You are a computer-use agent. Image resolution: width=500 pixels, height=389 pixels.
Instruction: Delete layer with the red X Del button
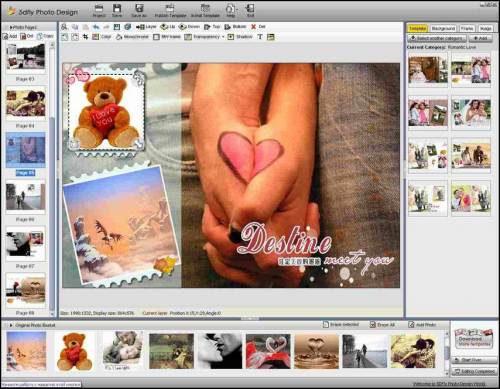click(258, 27)
